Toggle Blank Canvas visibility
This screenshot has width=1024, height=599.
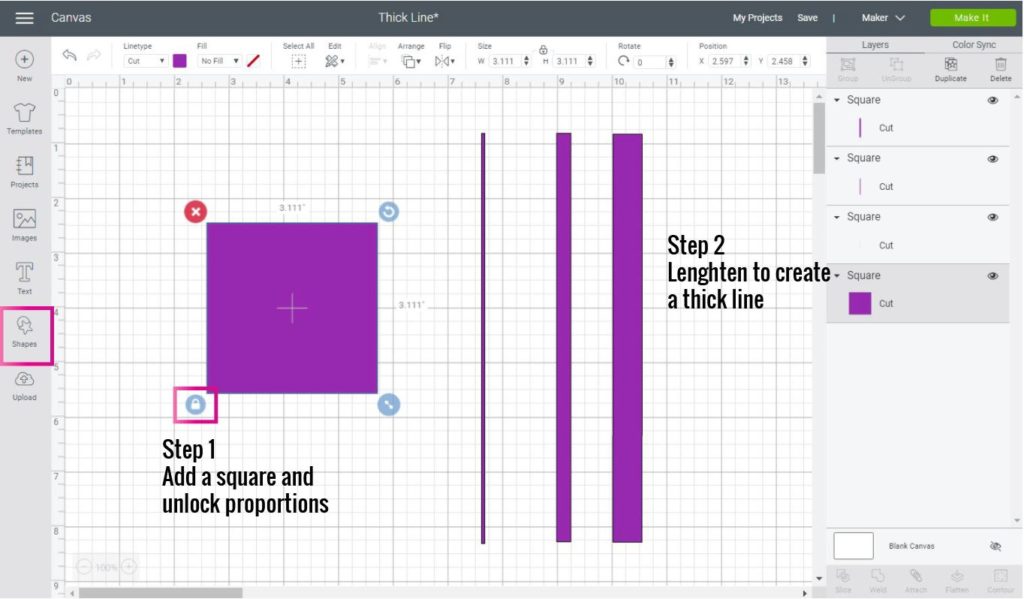[x=995, y=546]
